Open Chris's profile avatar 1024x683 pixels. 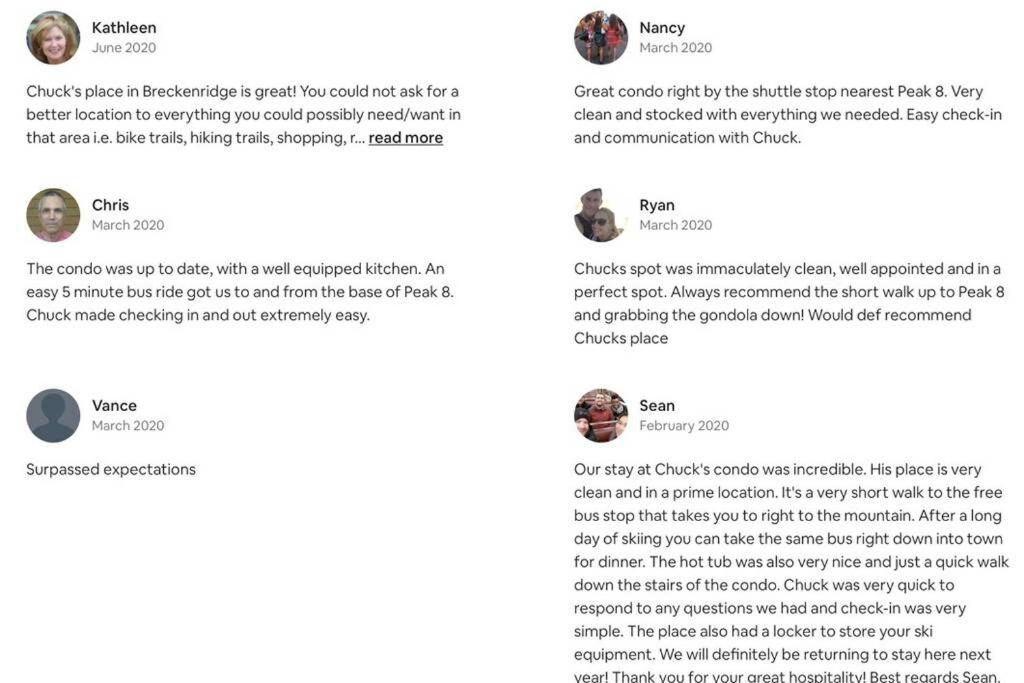[x=53, y=215]
